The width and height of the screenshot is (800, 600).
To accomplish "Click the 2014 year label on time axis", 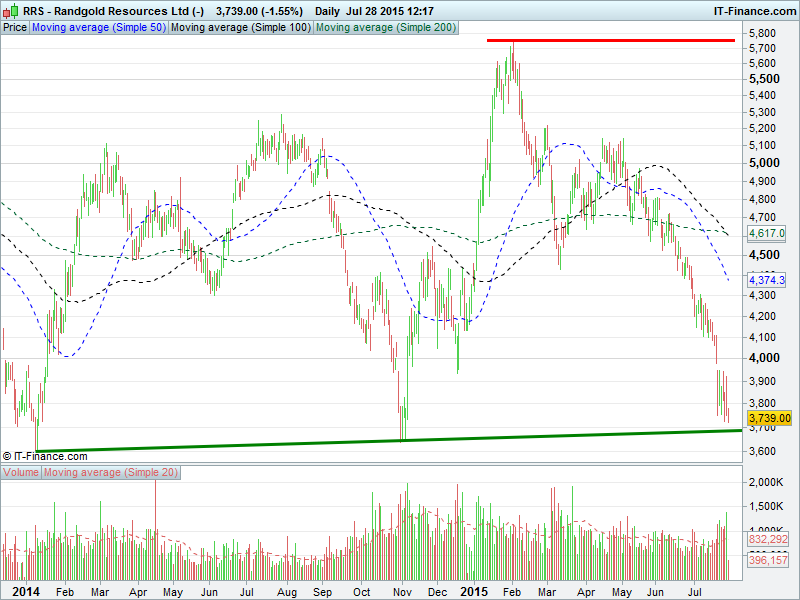I will click(26, 592).
